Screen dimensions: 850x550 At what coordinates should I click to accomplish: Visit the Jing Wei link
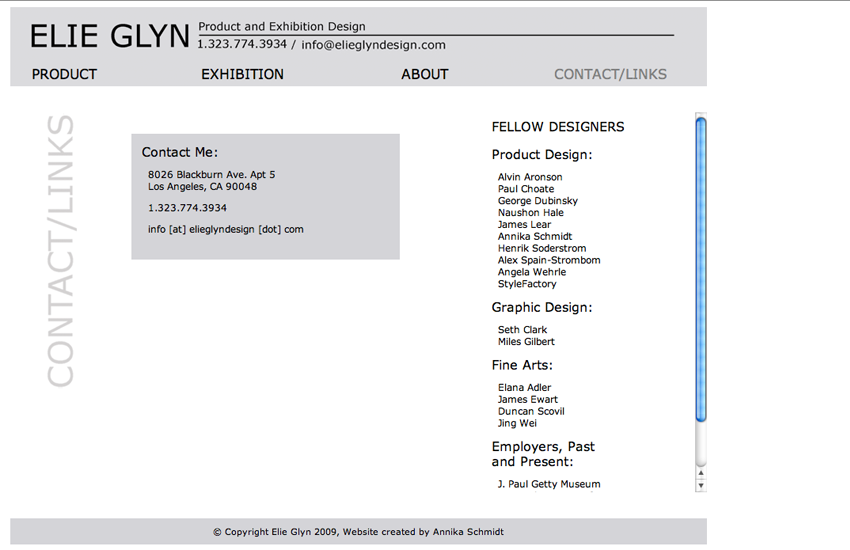pos(517,424)
